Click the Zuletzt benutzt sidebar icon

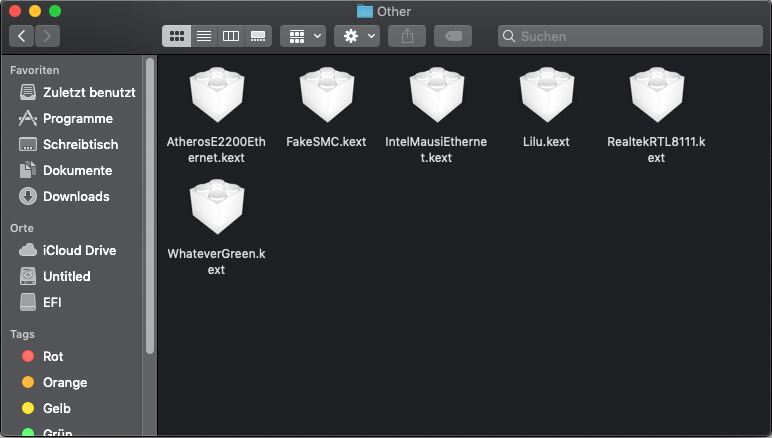click(x=28, y=92)
